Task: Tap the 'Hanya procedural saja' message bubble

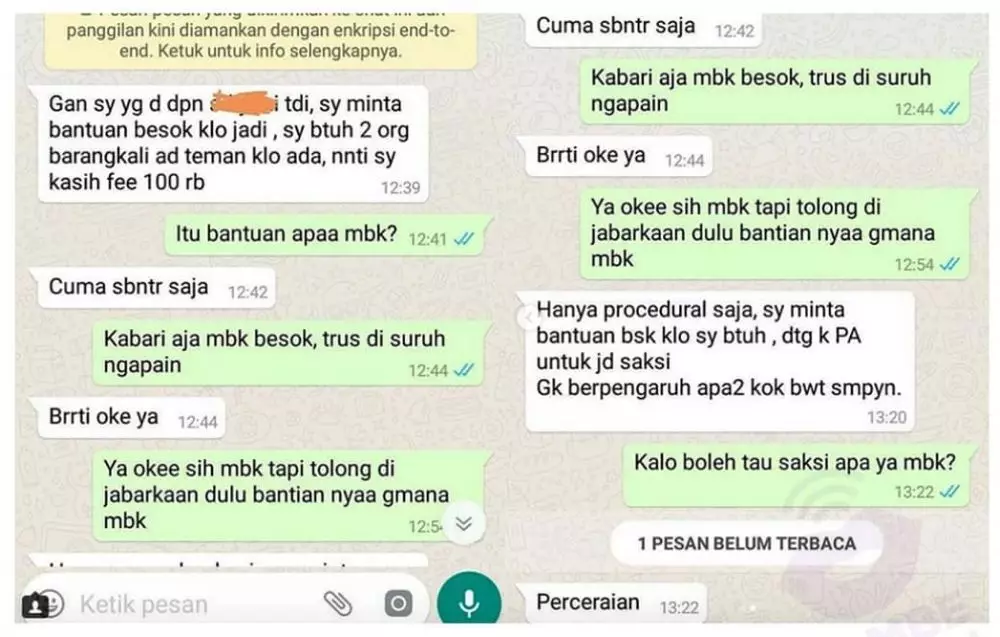Action: pos(719,361)
